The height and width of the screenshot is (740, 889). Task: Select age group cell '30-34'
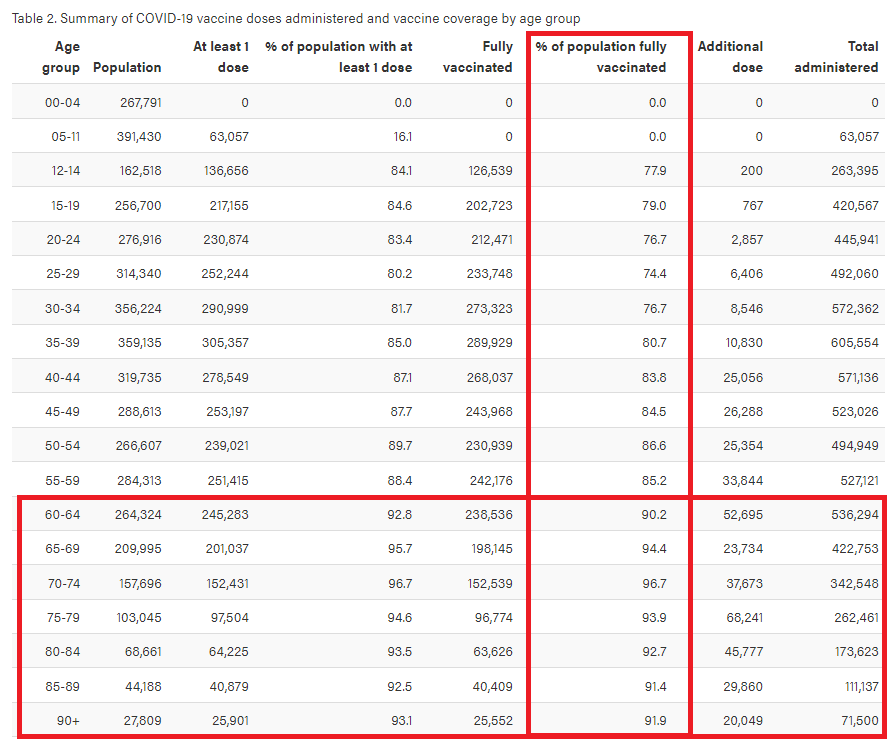coord(62,308)
